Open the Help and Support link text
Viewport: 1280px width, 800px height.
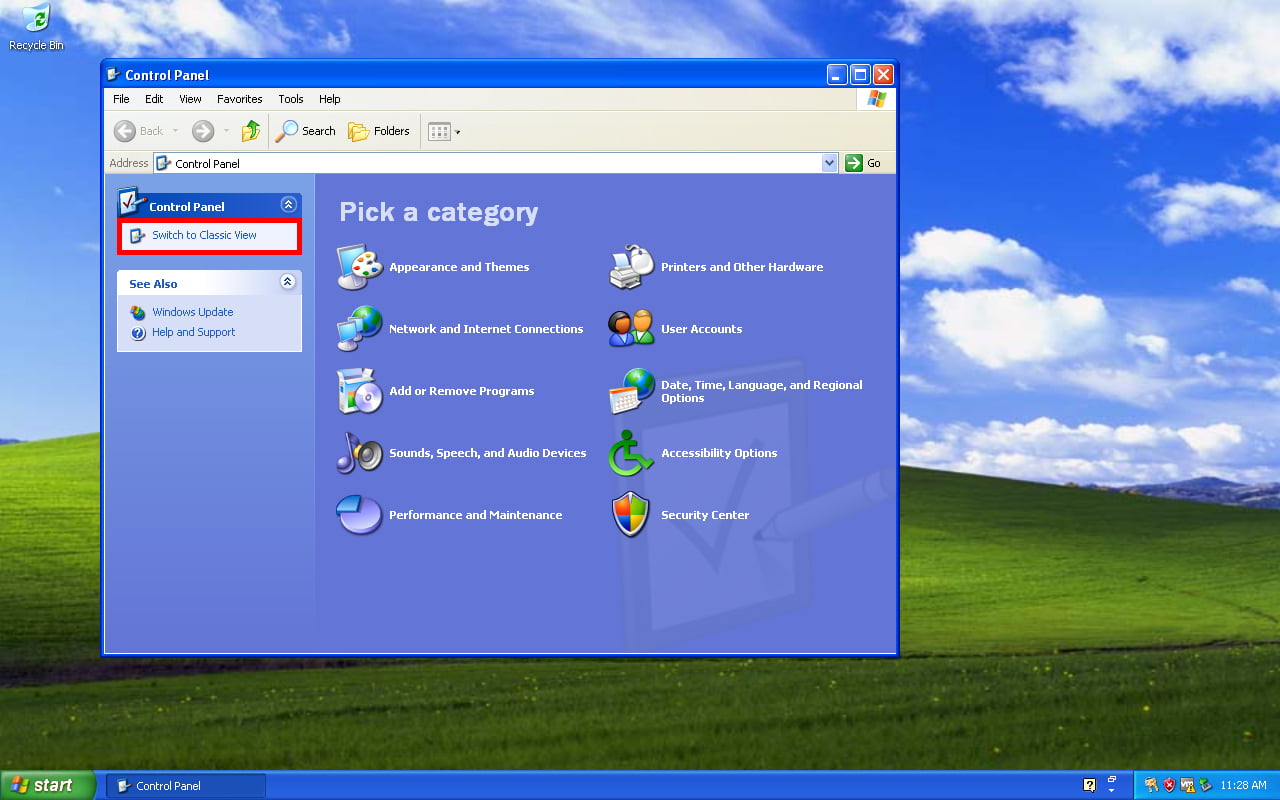[194, 332]
